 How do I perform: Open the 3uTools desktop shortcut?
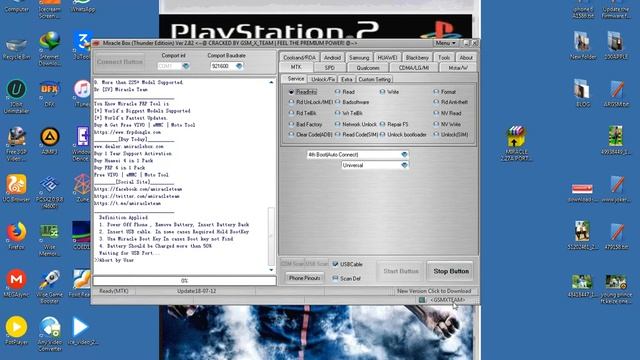(x=82, y=46)
